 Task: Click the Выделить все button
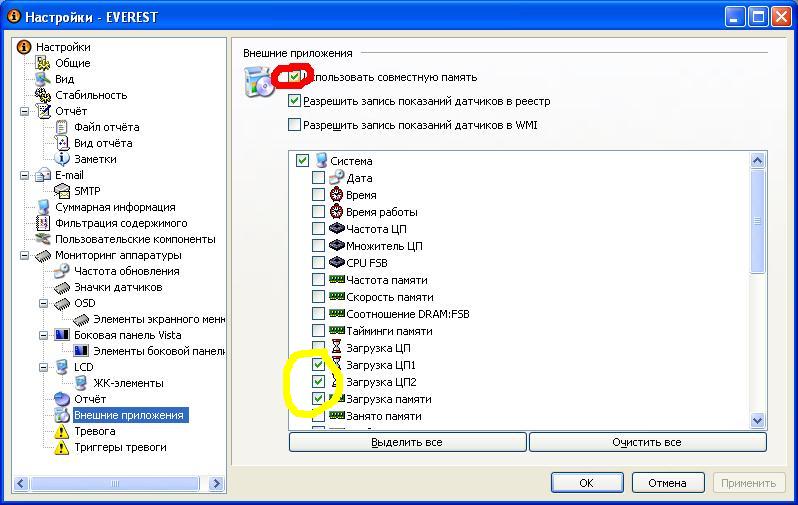pos(407,442)
